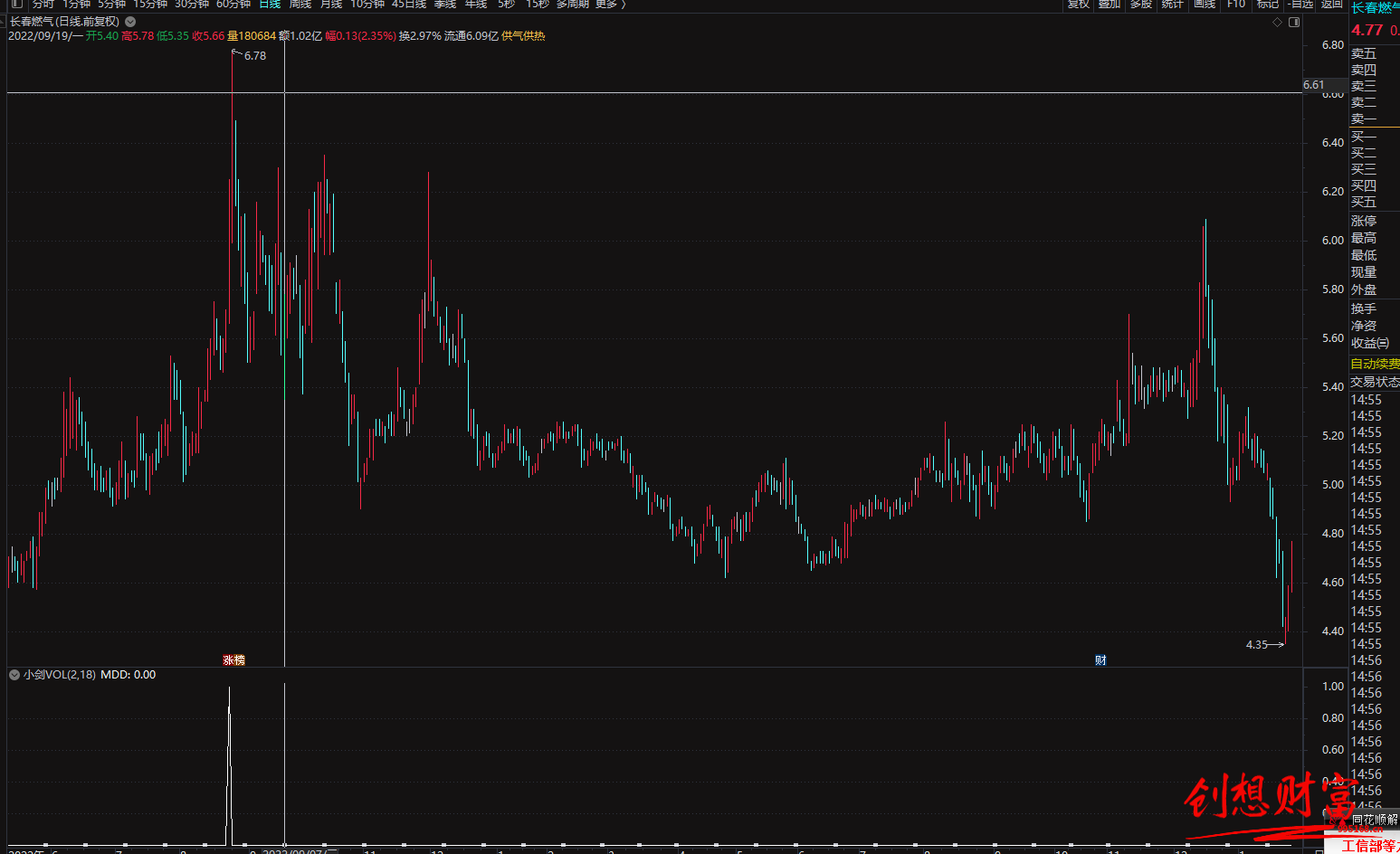Screen dimensions: 1400x854
Task: Click the 长春燃气 stock name in the side panel
Action: coord(1375,7)
